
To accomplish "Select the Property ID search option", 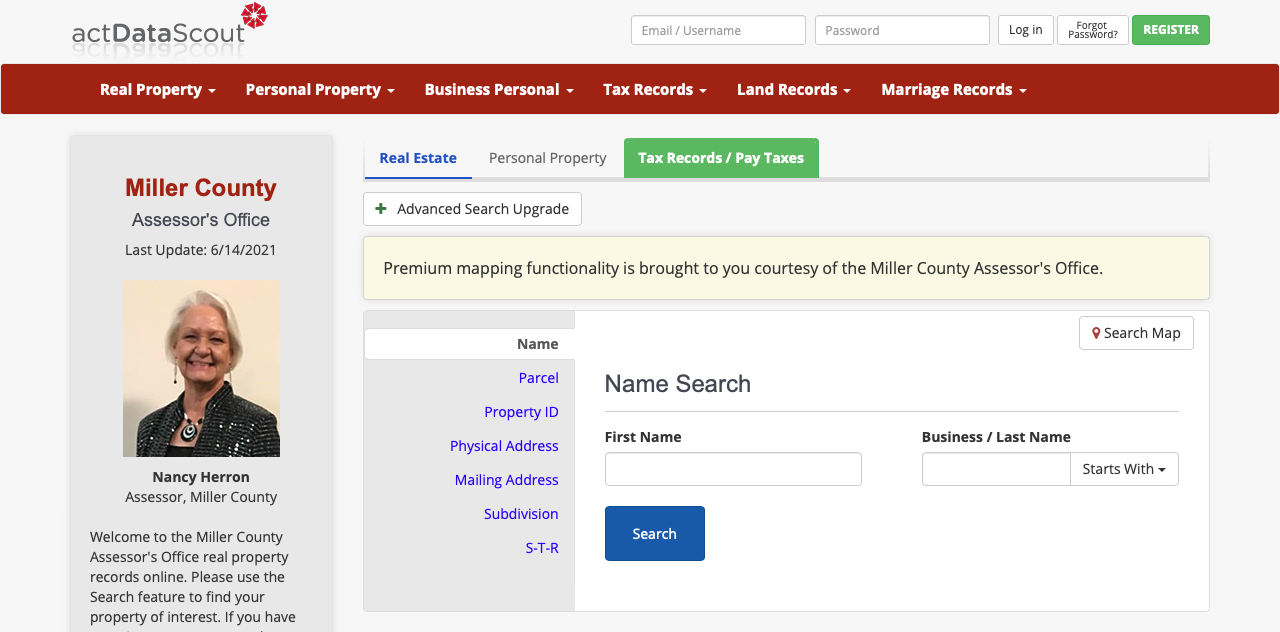I will [x=521, y=411].
